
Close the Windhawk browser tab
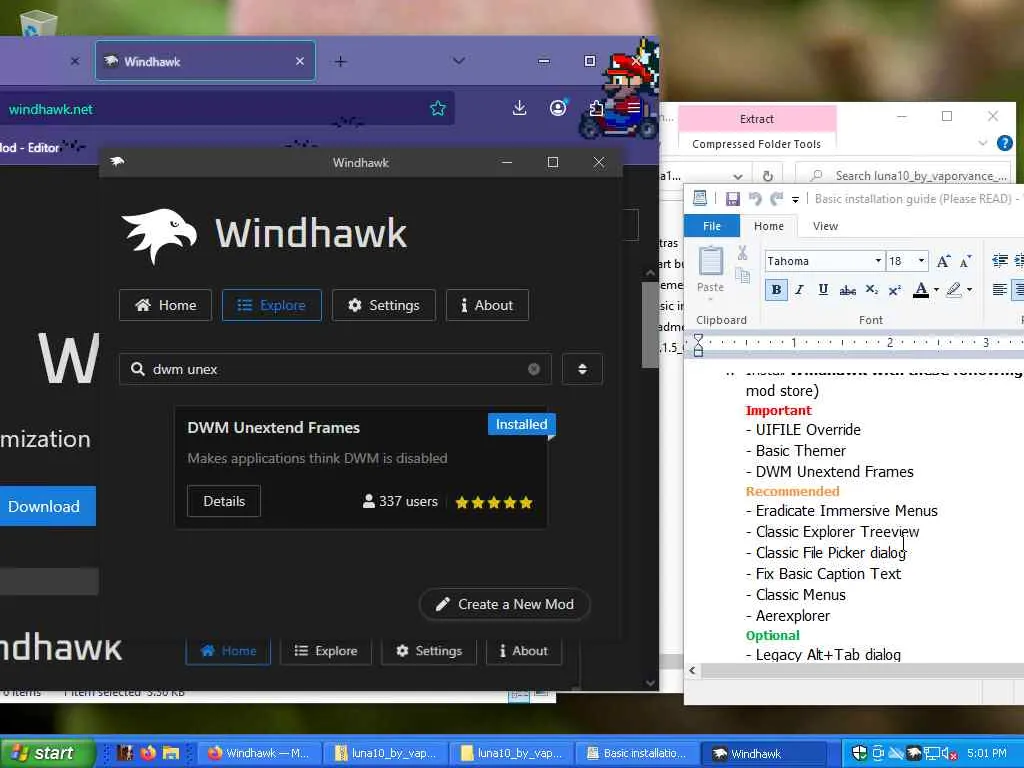pos(300,61)
